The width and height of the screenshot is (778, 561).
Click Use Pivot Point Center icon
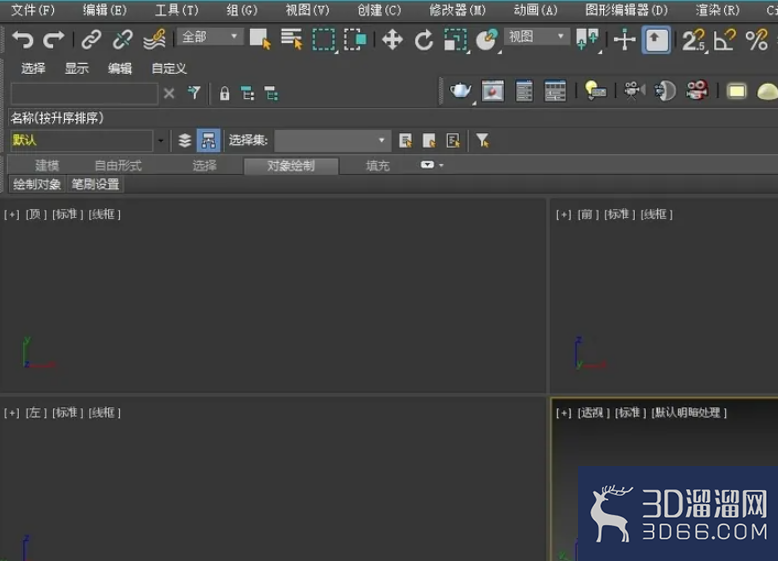pos(587,40)
